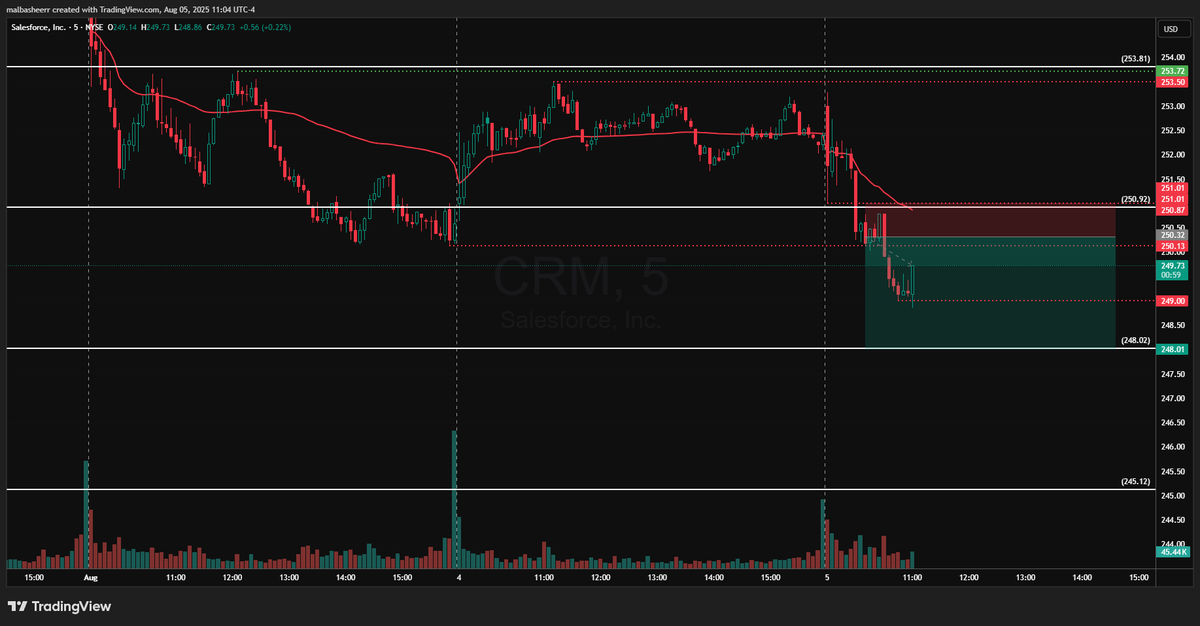Click the 253.00 price axis label
Viewport: 1200px width, 626px height.
pyautogui.click(x=1172, y=106)
